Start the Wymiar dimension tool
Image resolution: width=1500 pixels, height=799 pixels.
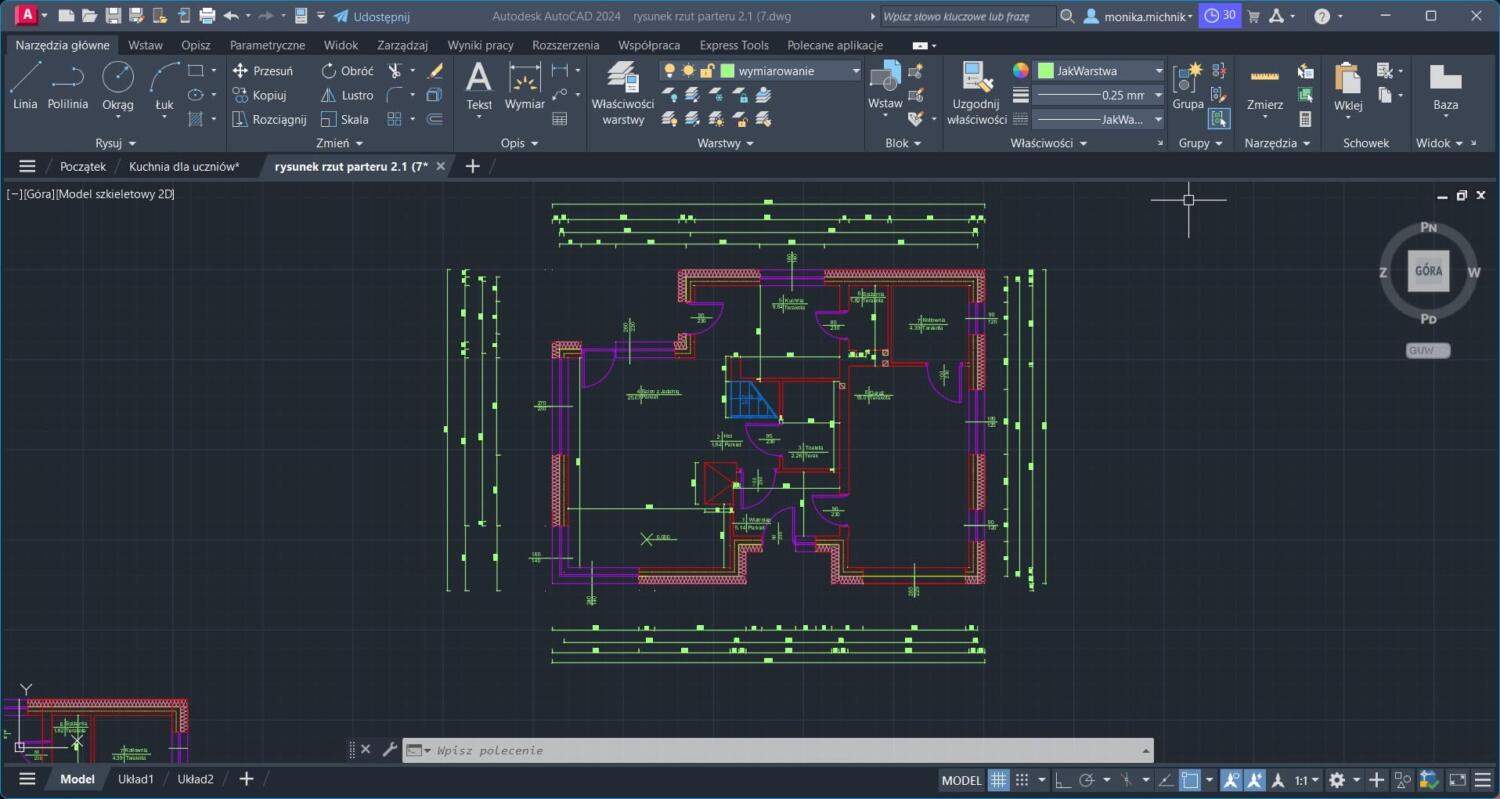(525, 86)
